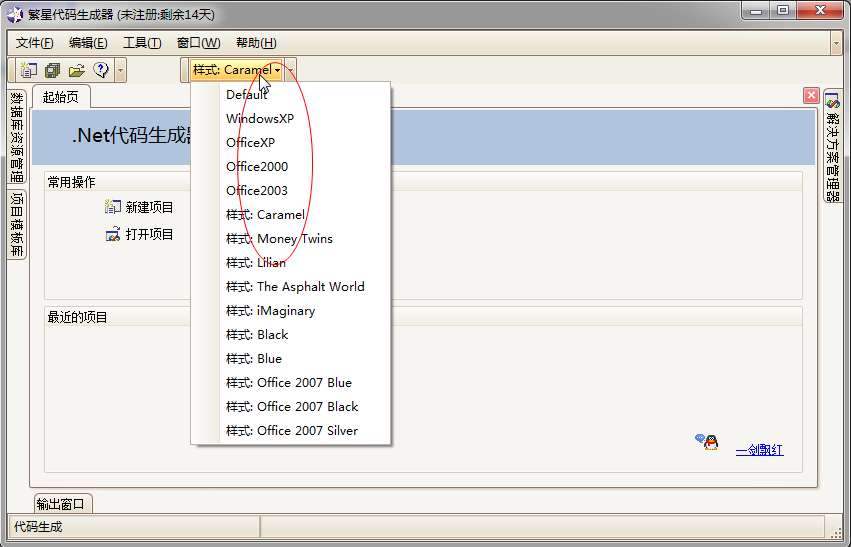
Task: Click the 一剑飘红 hyperlink
Action: (759, 450)
